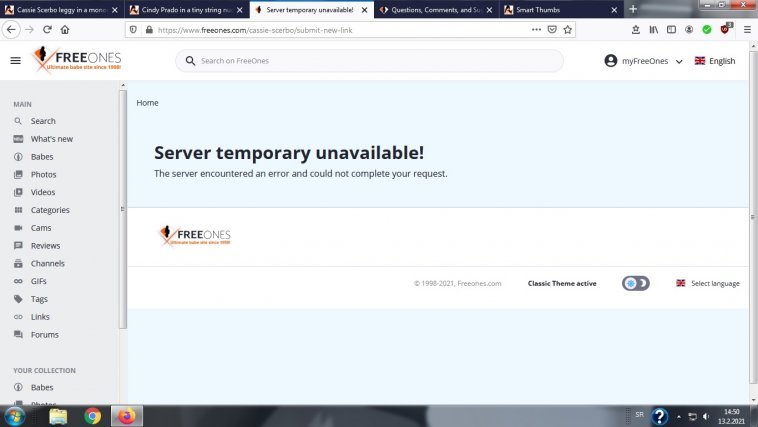Click the FreeOnes logo in the header
Image resolution: width=758 pixels, height=427 pixels.
point(76,59)
